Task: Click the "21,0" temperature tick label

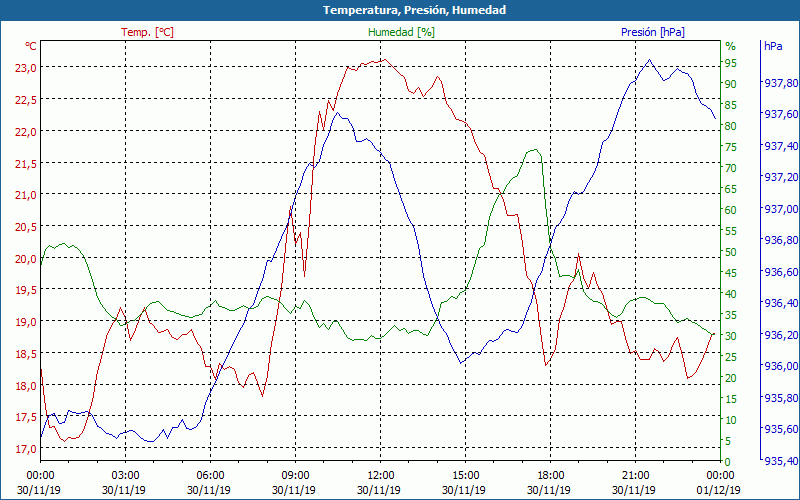Action: click(26, 194)
